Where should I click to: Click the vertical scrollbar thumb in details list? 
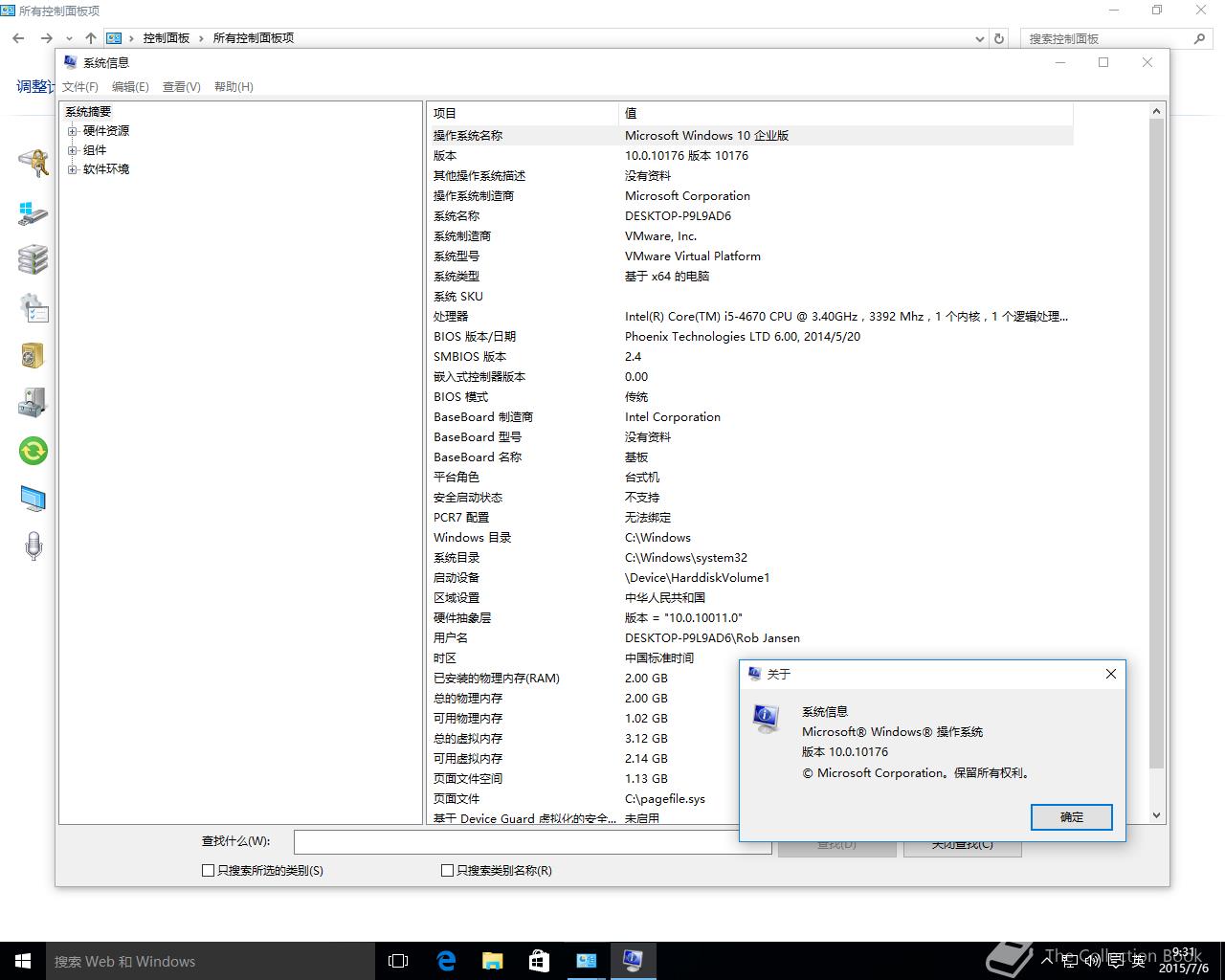[1156, 444]
